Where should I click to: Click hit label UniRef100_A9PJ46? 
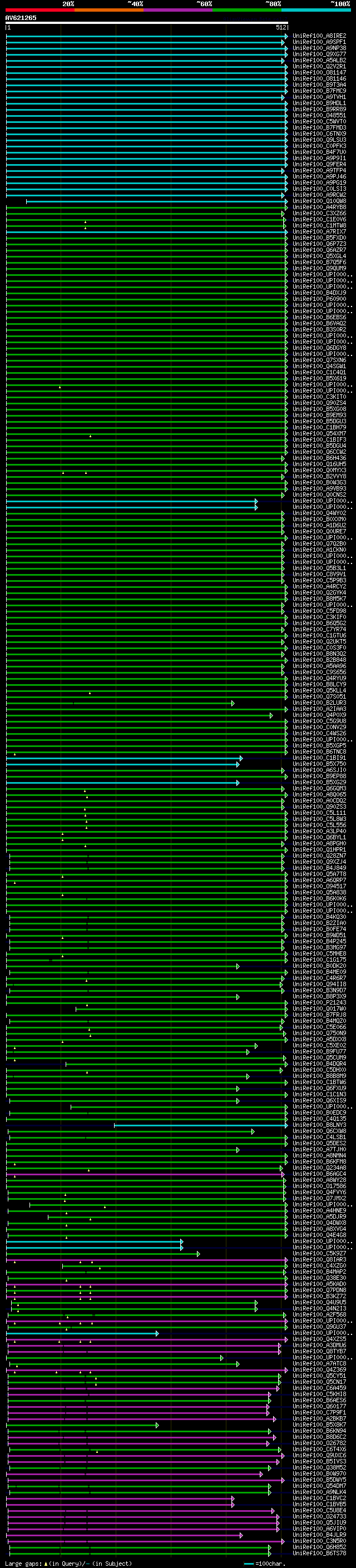tap(319, 176)
